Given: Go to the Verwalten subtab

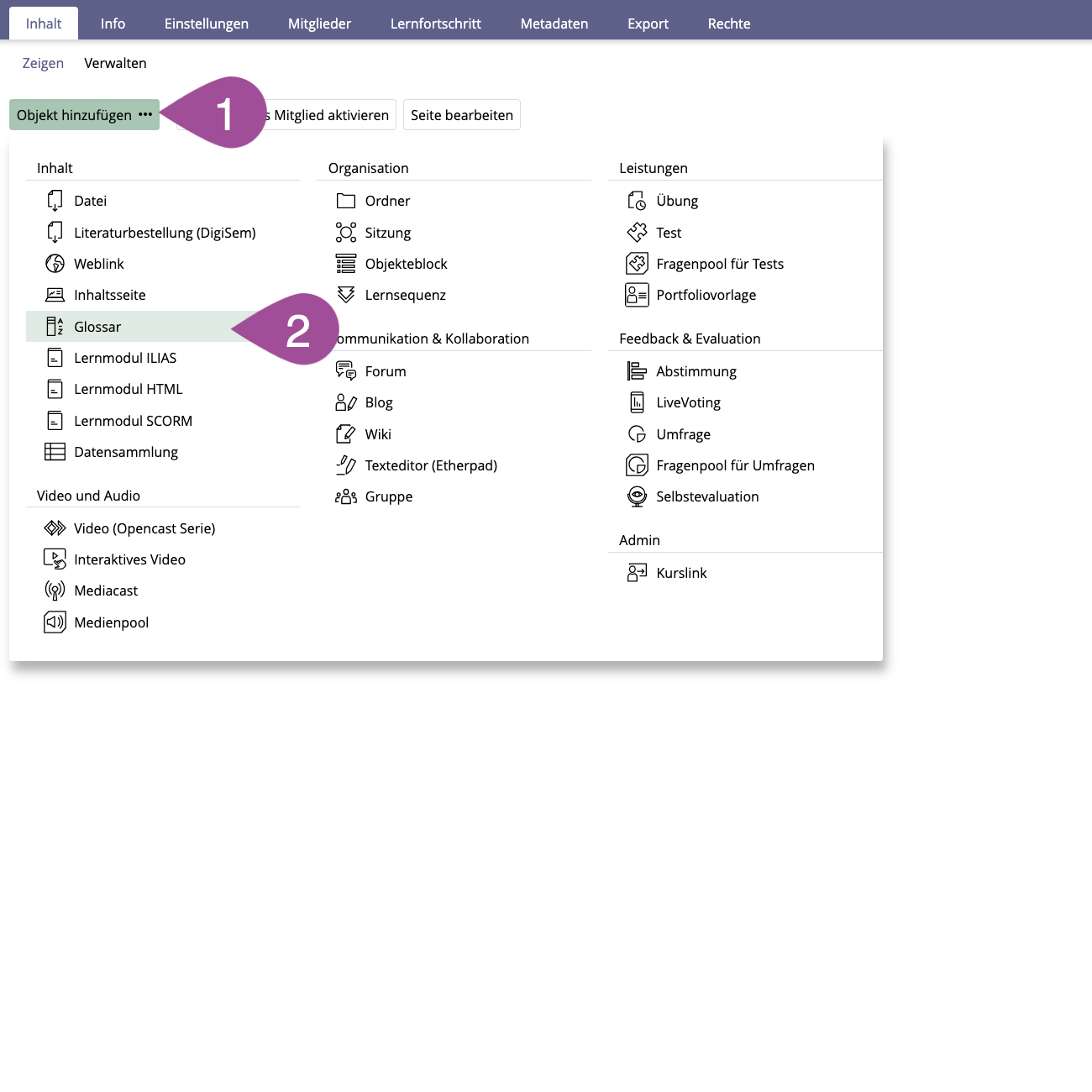Looking at the screenshot, I should [x=115, y=63].
